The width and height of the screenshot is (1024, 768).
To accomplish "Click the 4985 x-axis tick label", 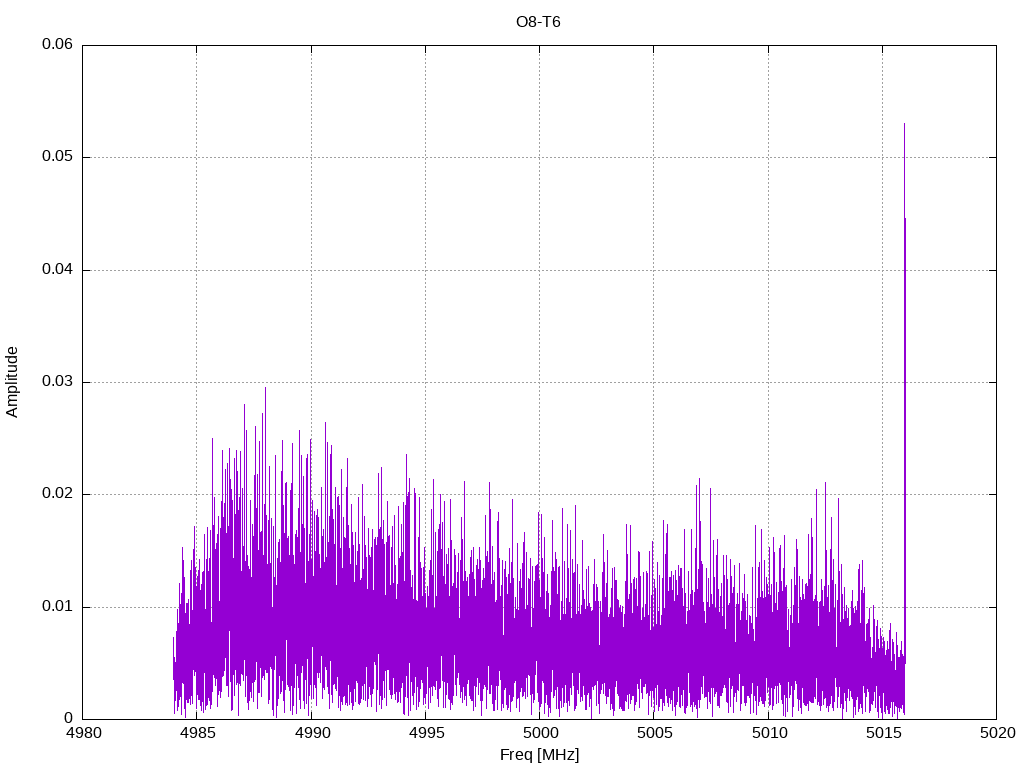I will point(197,733).
